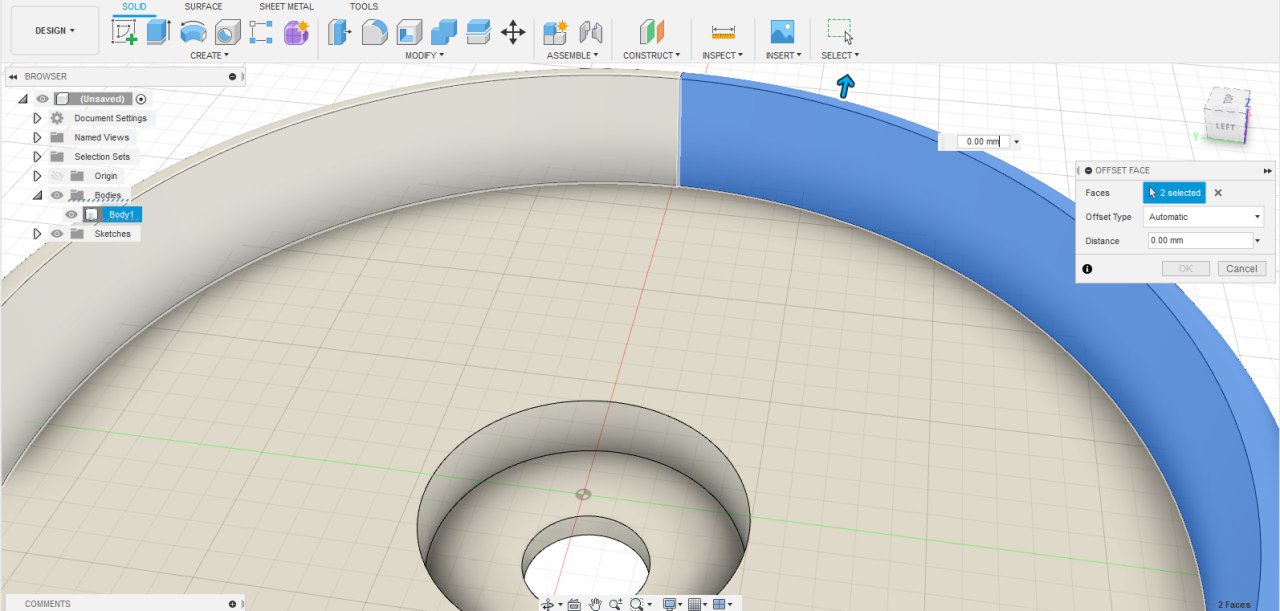
Task: Click the Zoom Window fit tool
Action: pos(636,604)
